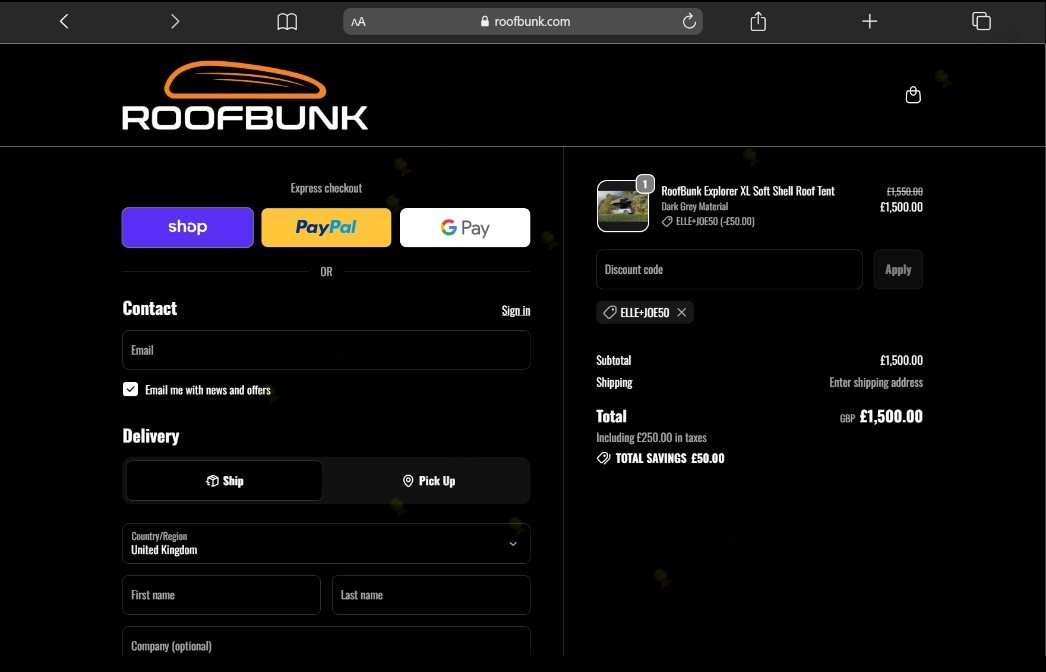Click the Discount code input field
This screenshot has width=1046, height=672.
(729, 270)
